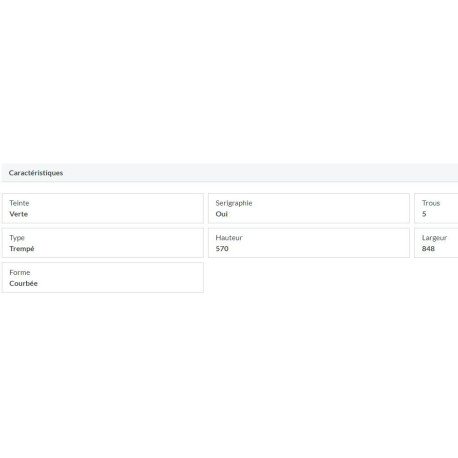Click blank space inside the Forme cell

click(127, 278)
